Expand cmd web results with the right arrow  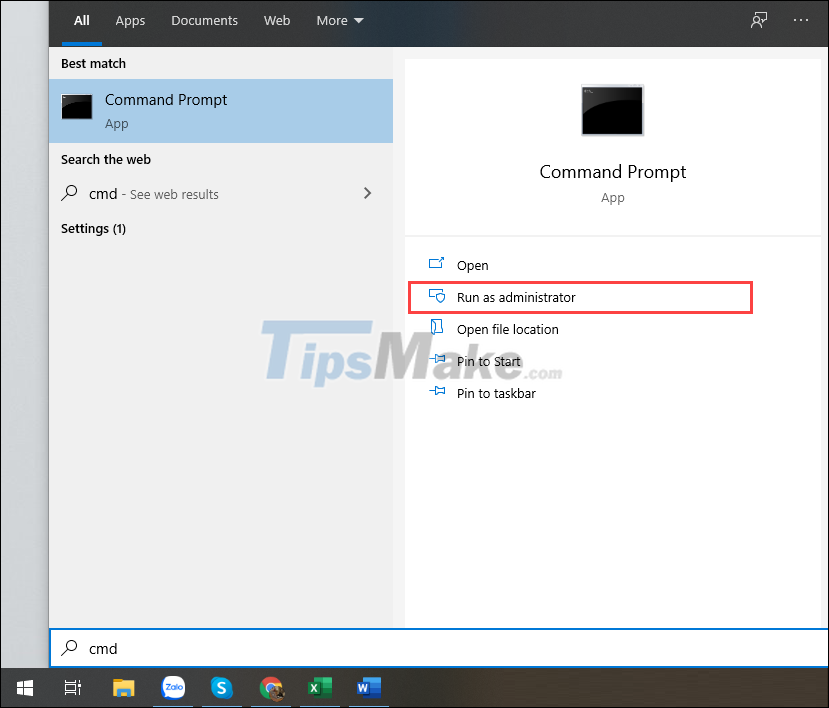[x=367, y=193]
